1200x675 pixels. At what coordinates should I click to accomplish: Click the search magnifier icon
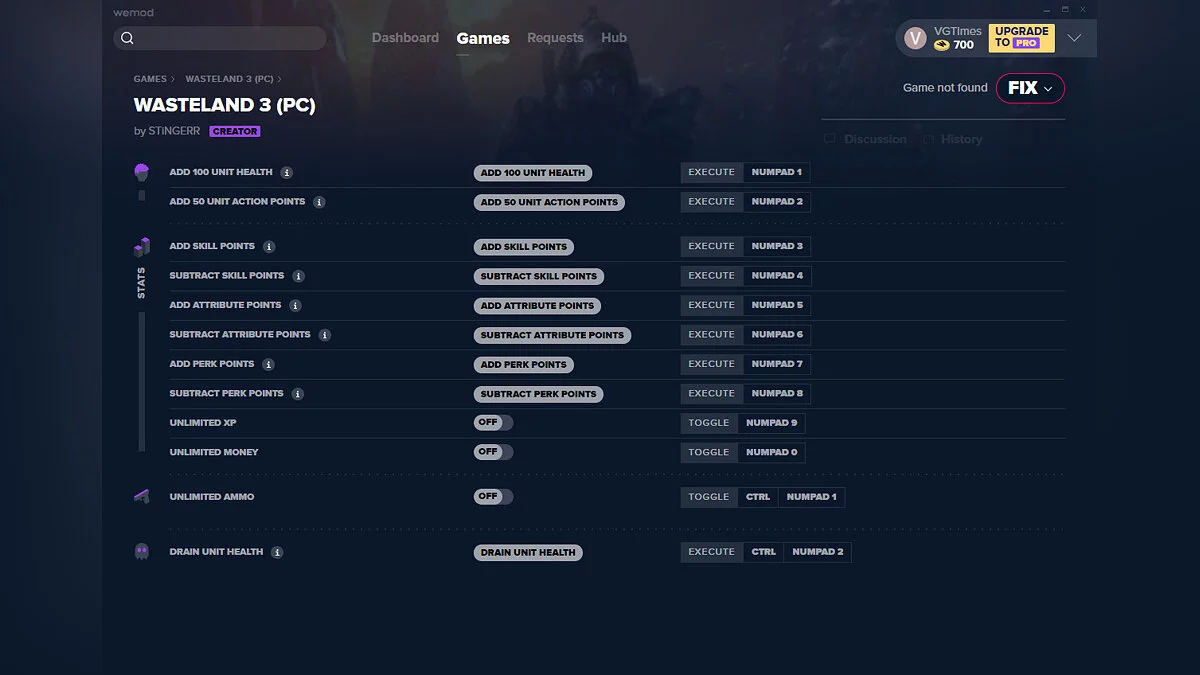click(x=127, y=37)
